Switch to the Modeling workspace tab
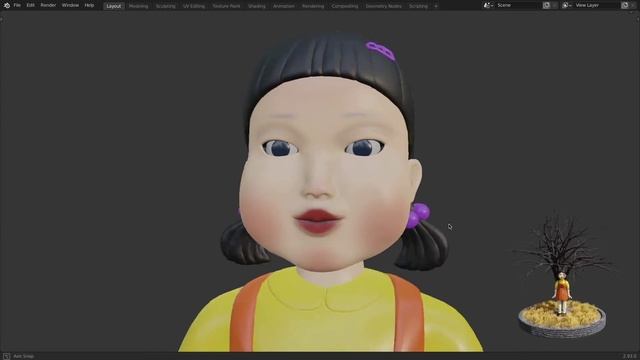640x360 pixels. 138,6
